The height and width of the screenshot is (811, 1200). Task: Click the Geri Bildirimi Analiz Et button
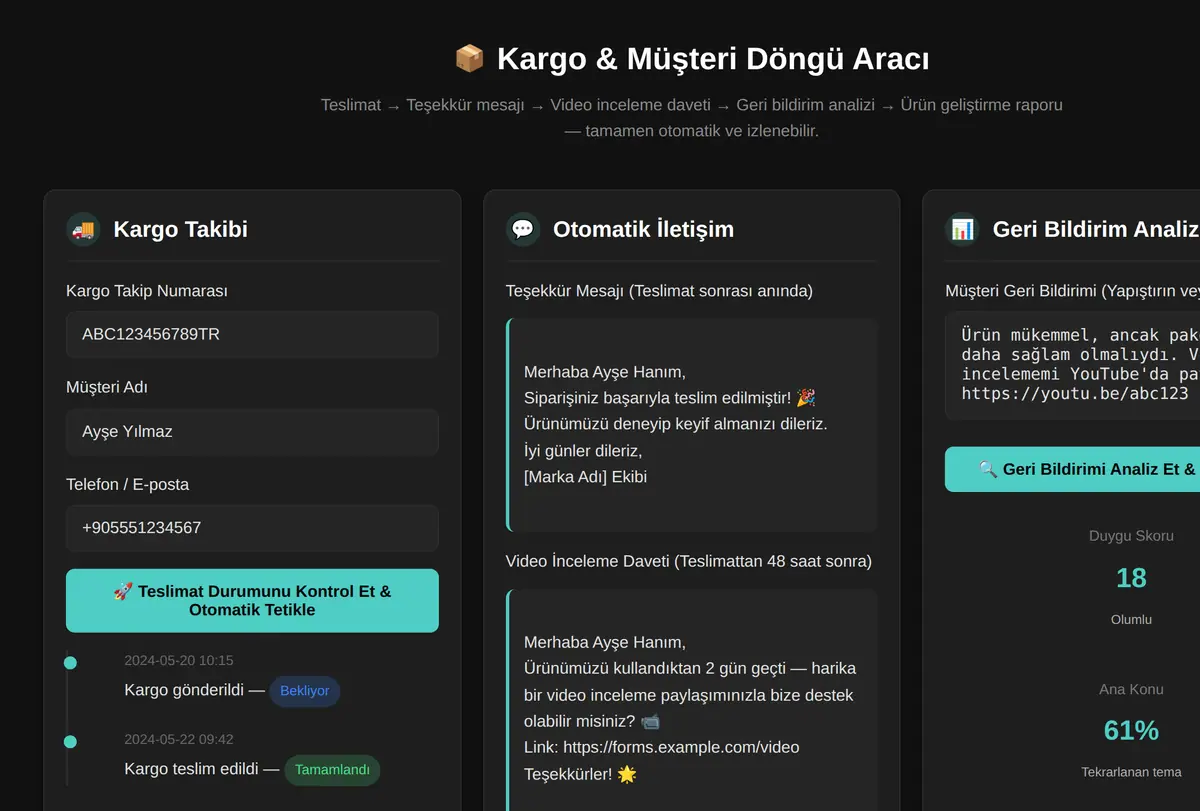pyautogui.click(x=1072, y=469)
